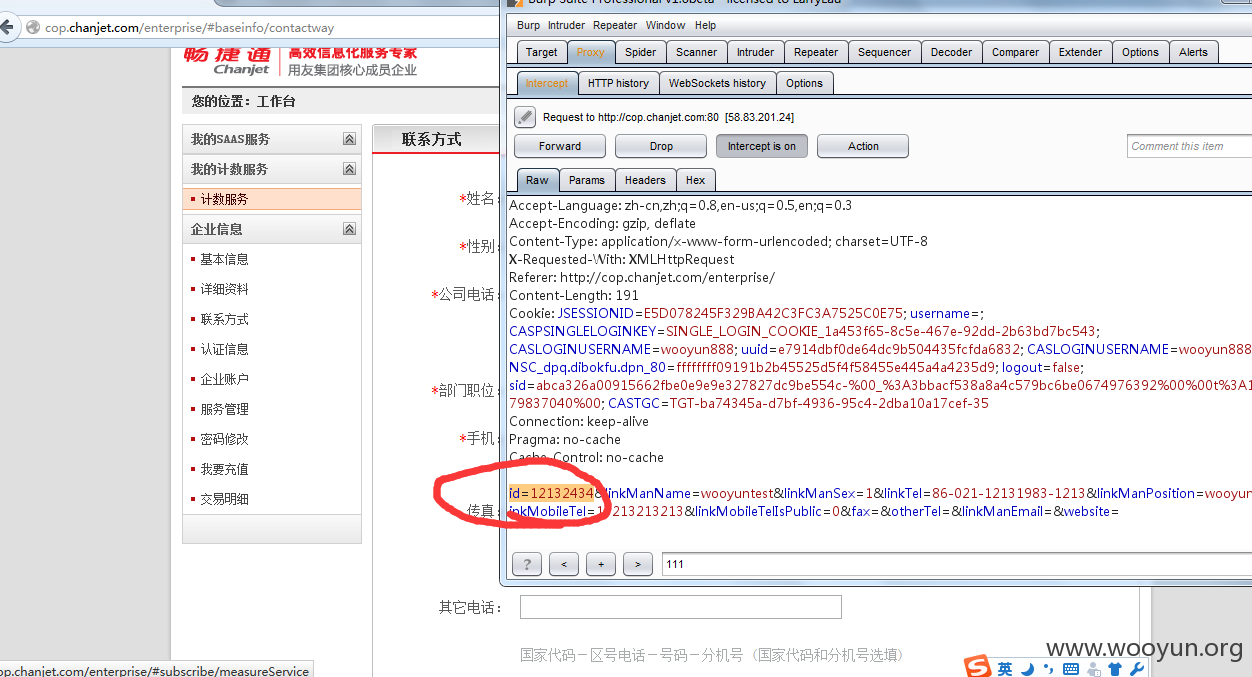Open 密码修改 in the sidebar

[224, 439]
